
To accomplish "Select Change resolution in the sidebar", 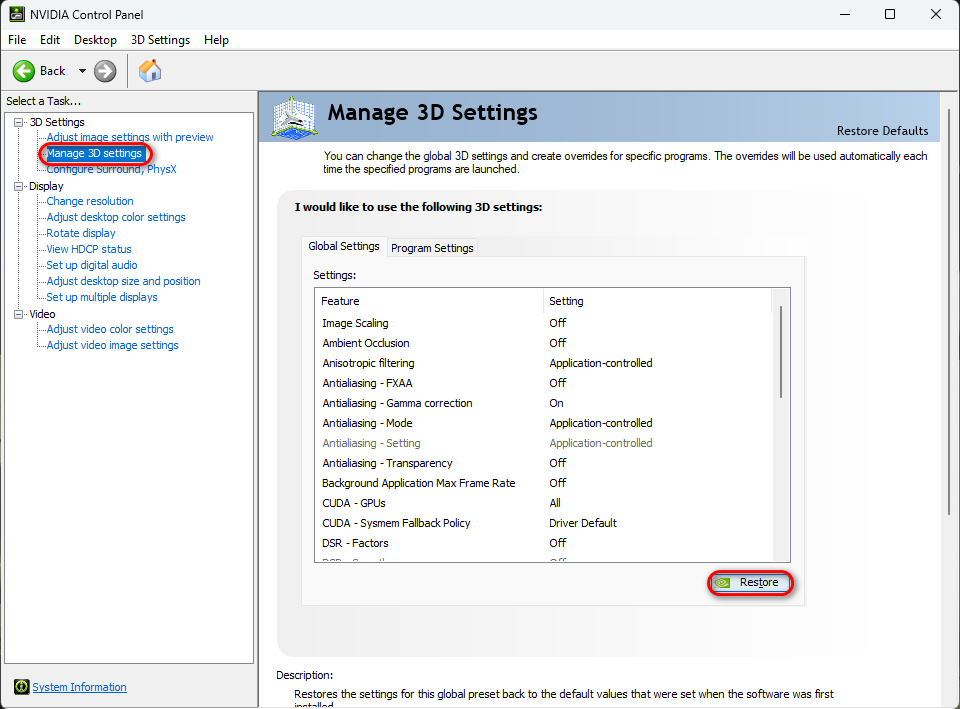I will pos(89,201).
